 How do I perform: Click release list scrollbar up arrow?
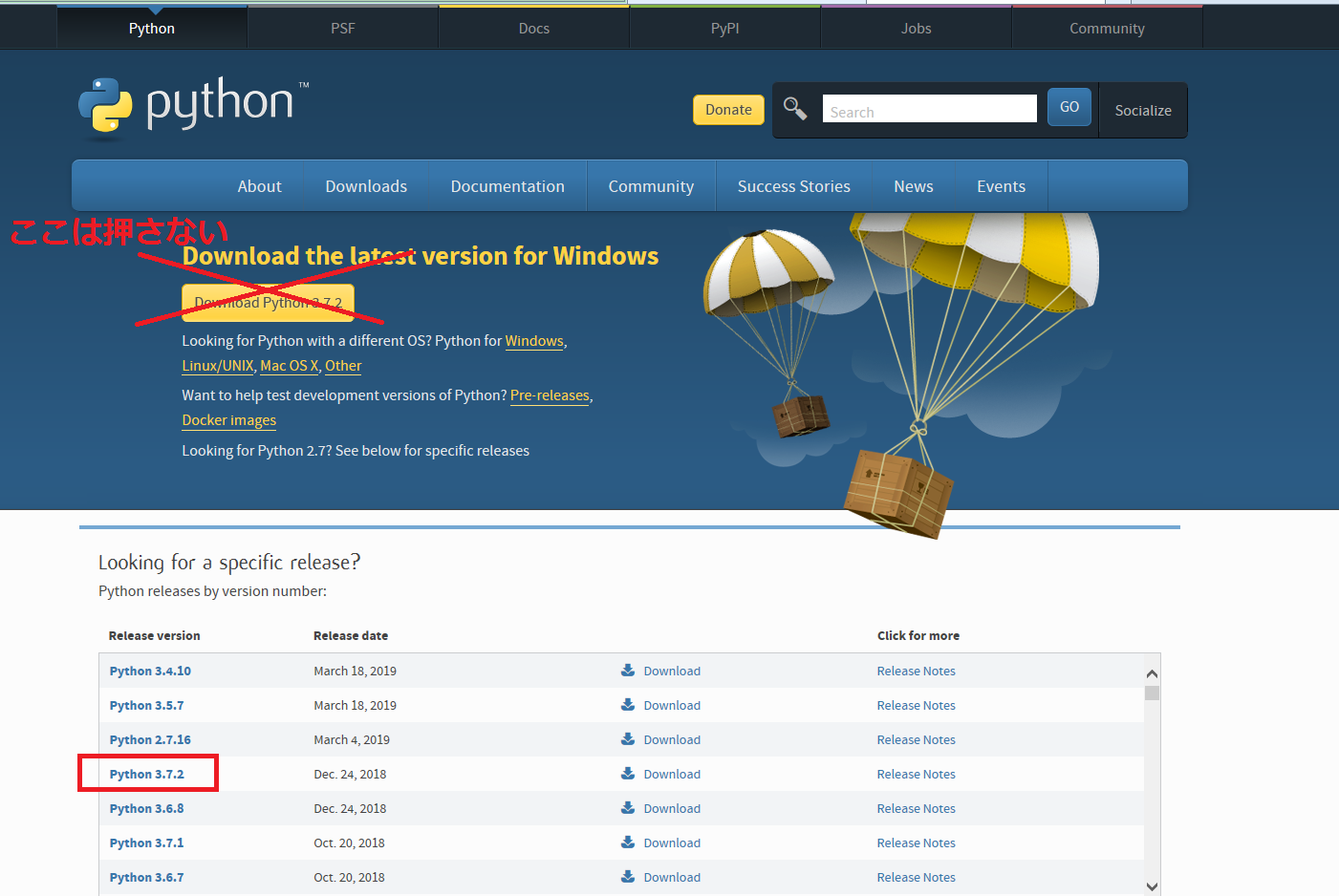tap(1152, 673)
